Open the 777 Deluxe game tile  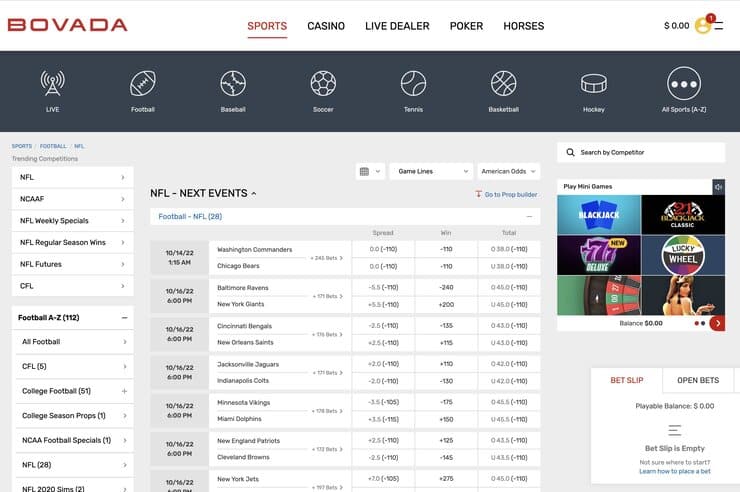[x=599, y=255]
